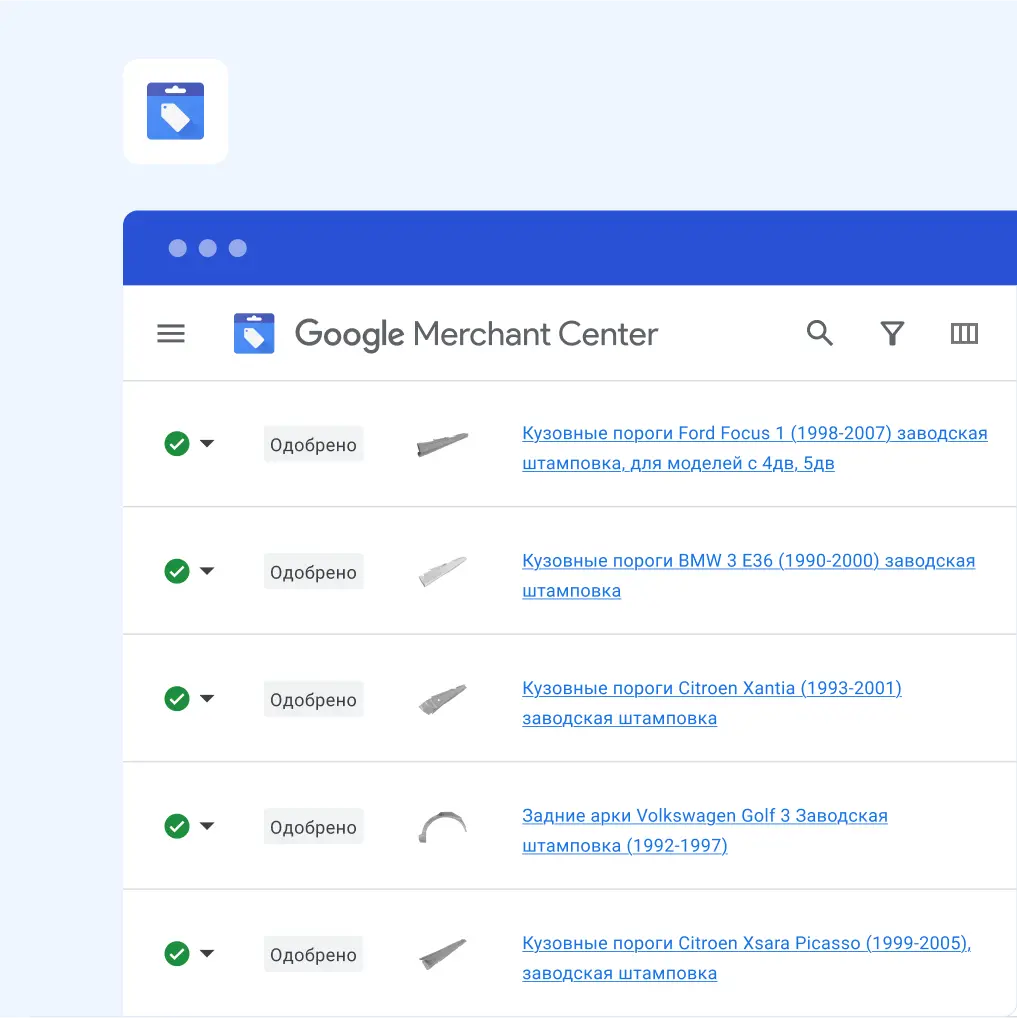Viewport: 1017px width, 1018px height.
Task: Open Citroen Xantia (1993-2001) product link
Action: pos(711,689)
